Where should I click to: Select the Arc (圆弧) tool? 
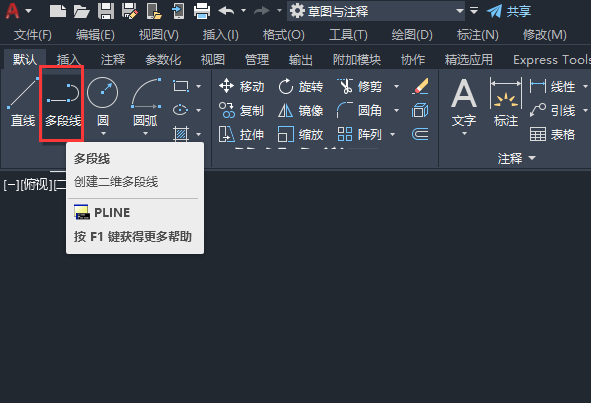146,102
